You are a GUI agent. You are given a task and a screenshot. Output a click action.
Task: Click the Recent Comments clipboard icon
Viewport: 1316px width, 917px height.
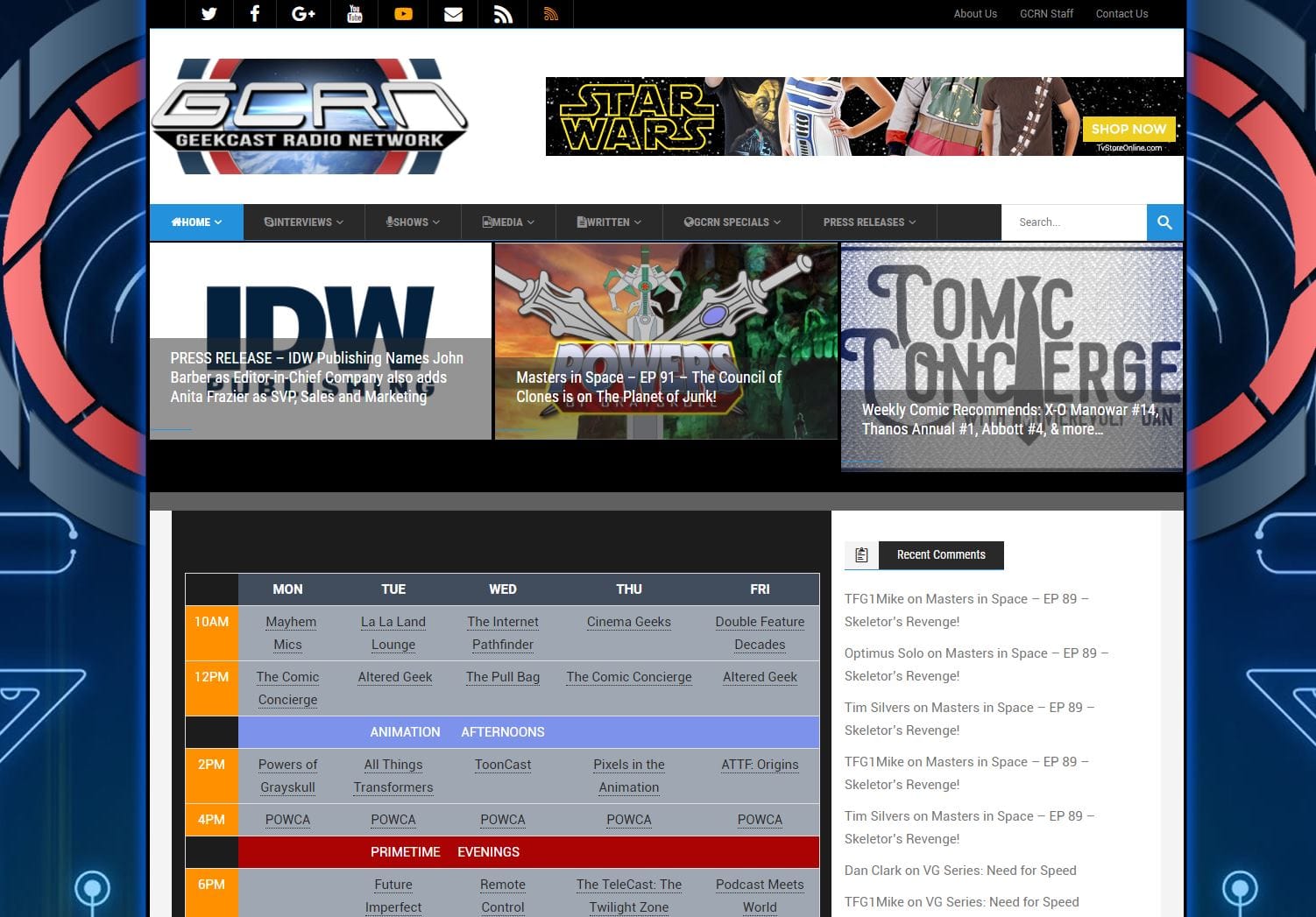[861, 554]
